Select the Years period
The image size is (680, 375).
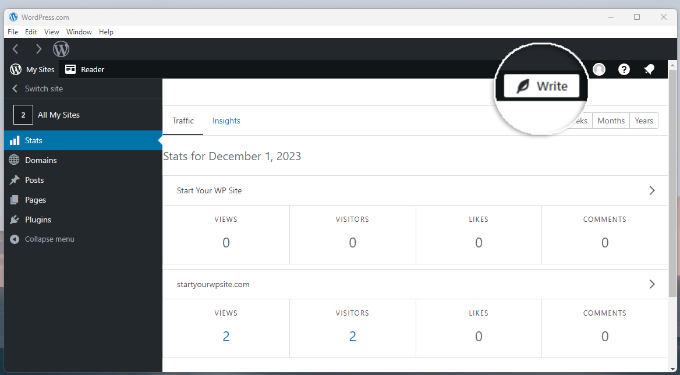(644, 121)
